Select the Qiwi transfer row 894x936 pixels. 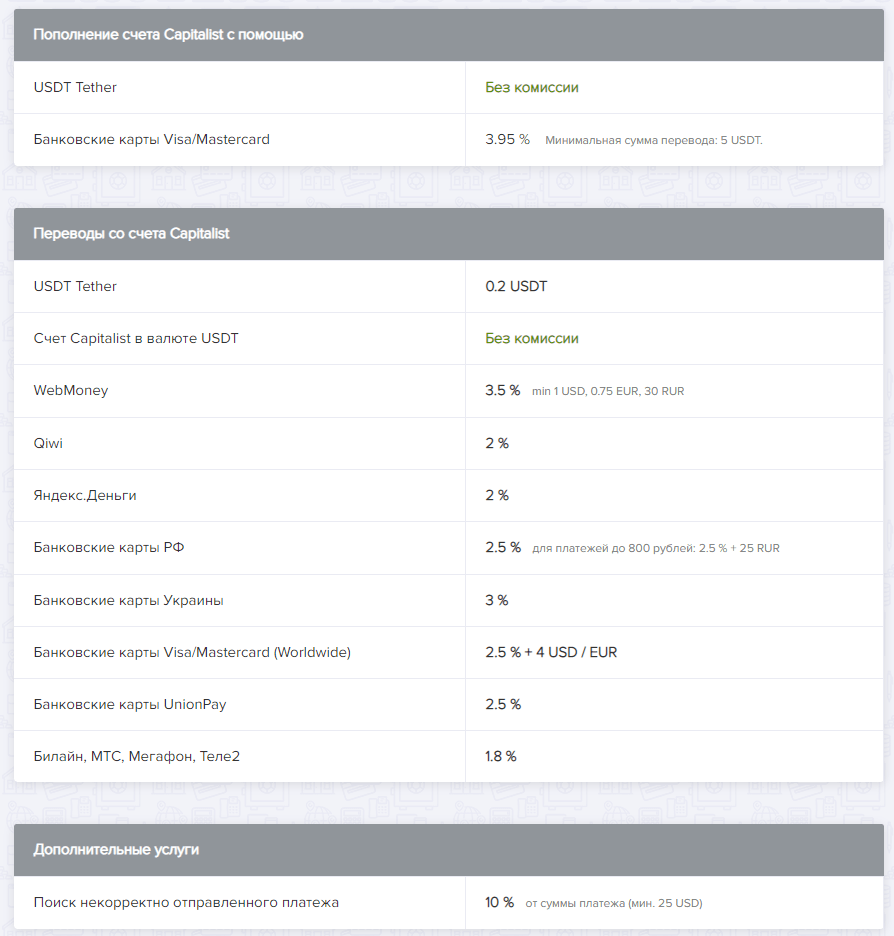click(449, 444)
